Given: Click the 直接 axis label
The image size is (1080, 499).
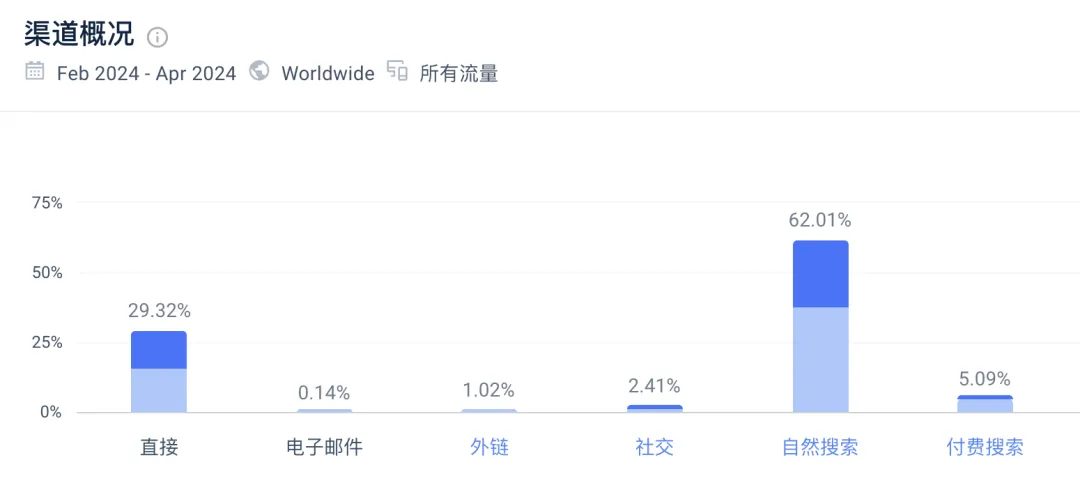Looking at the screenshot, I should coord(159,447).
